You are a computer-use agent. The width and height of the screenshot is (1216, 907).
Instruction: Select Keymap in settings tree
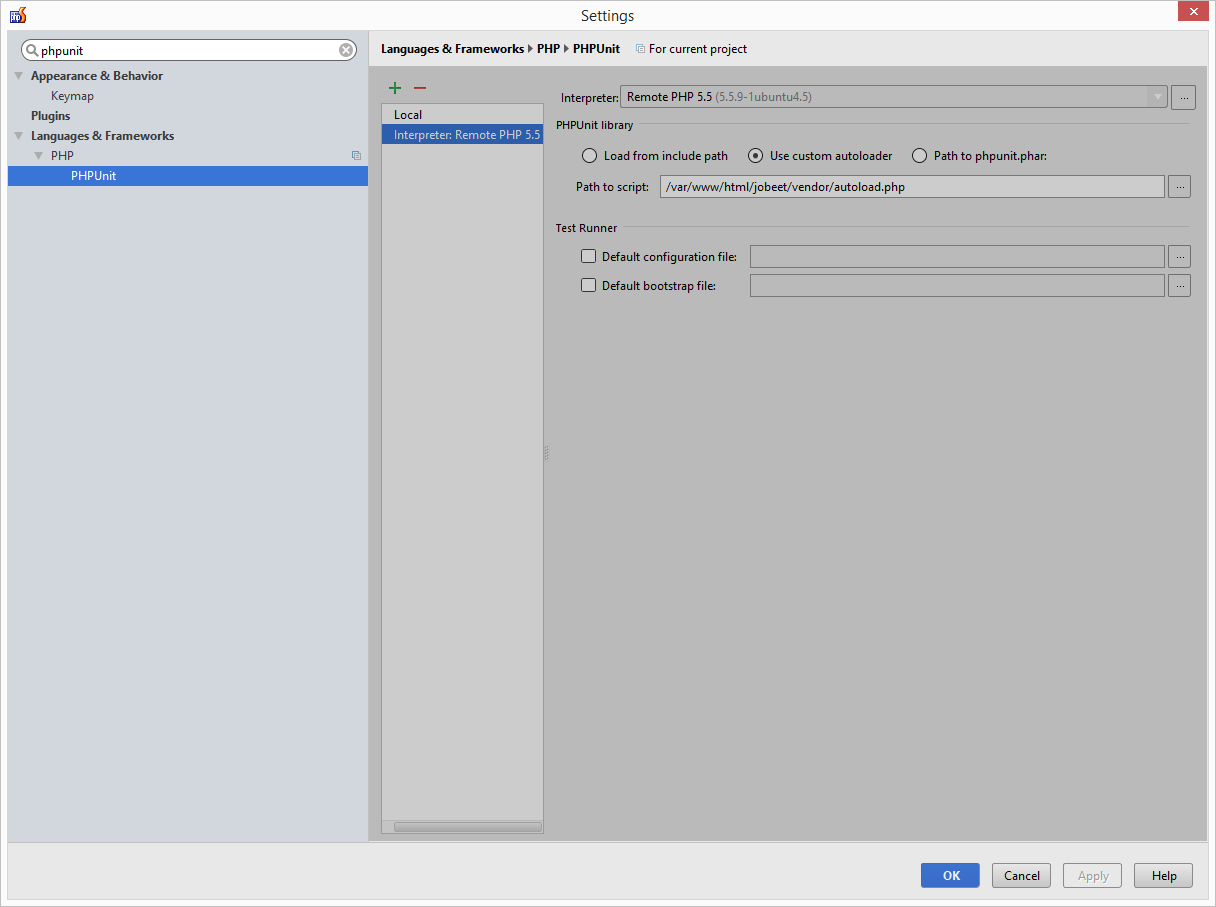(x=72, y=96)
